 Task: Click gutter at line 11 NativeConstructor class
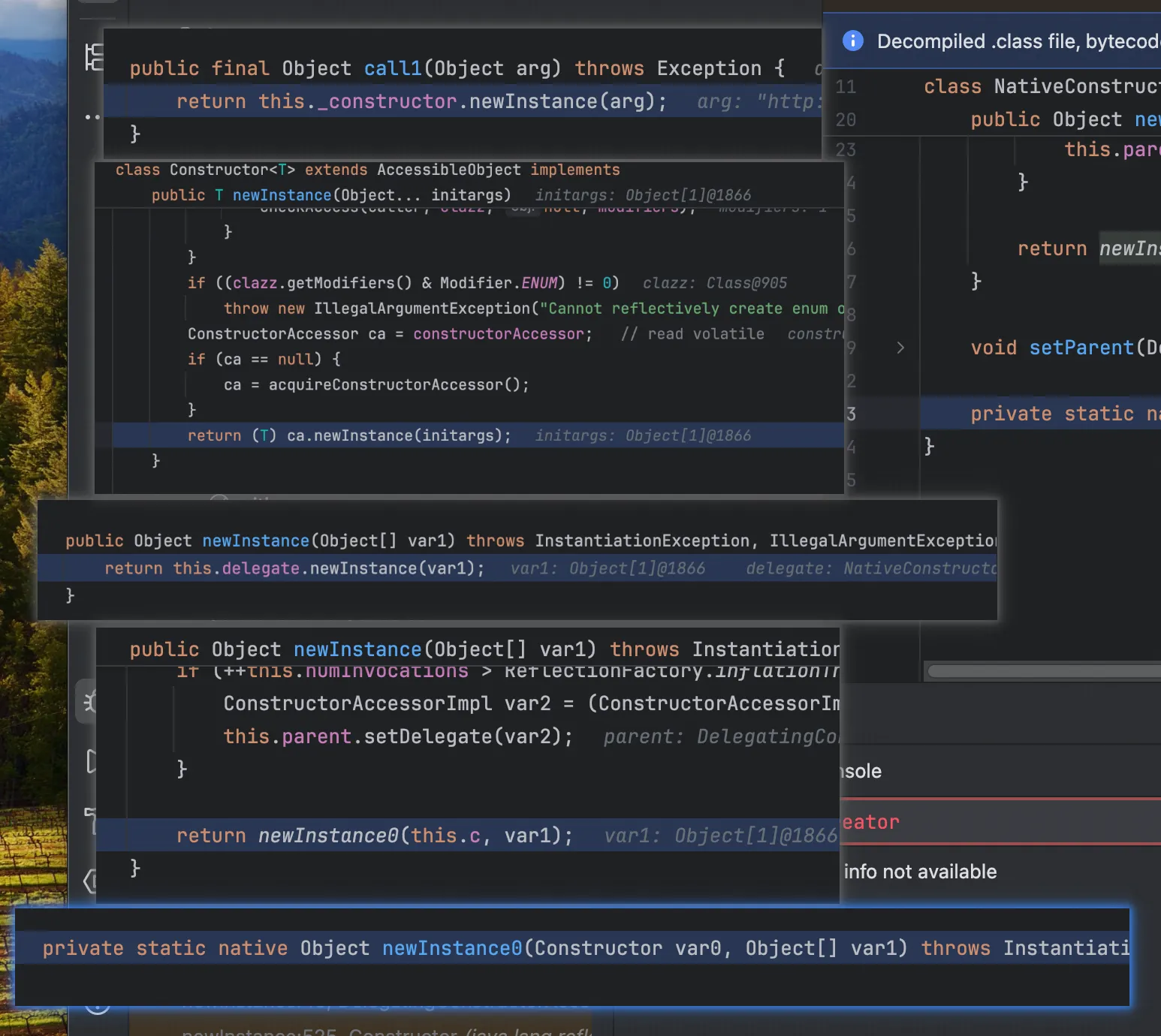coord(846,87)
